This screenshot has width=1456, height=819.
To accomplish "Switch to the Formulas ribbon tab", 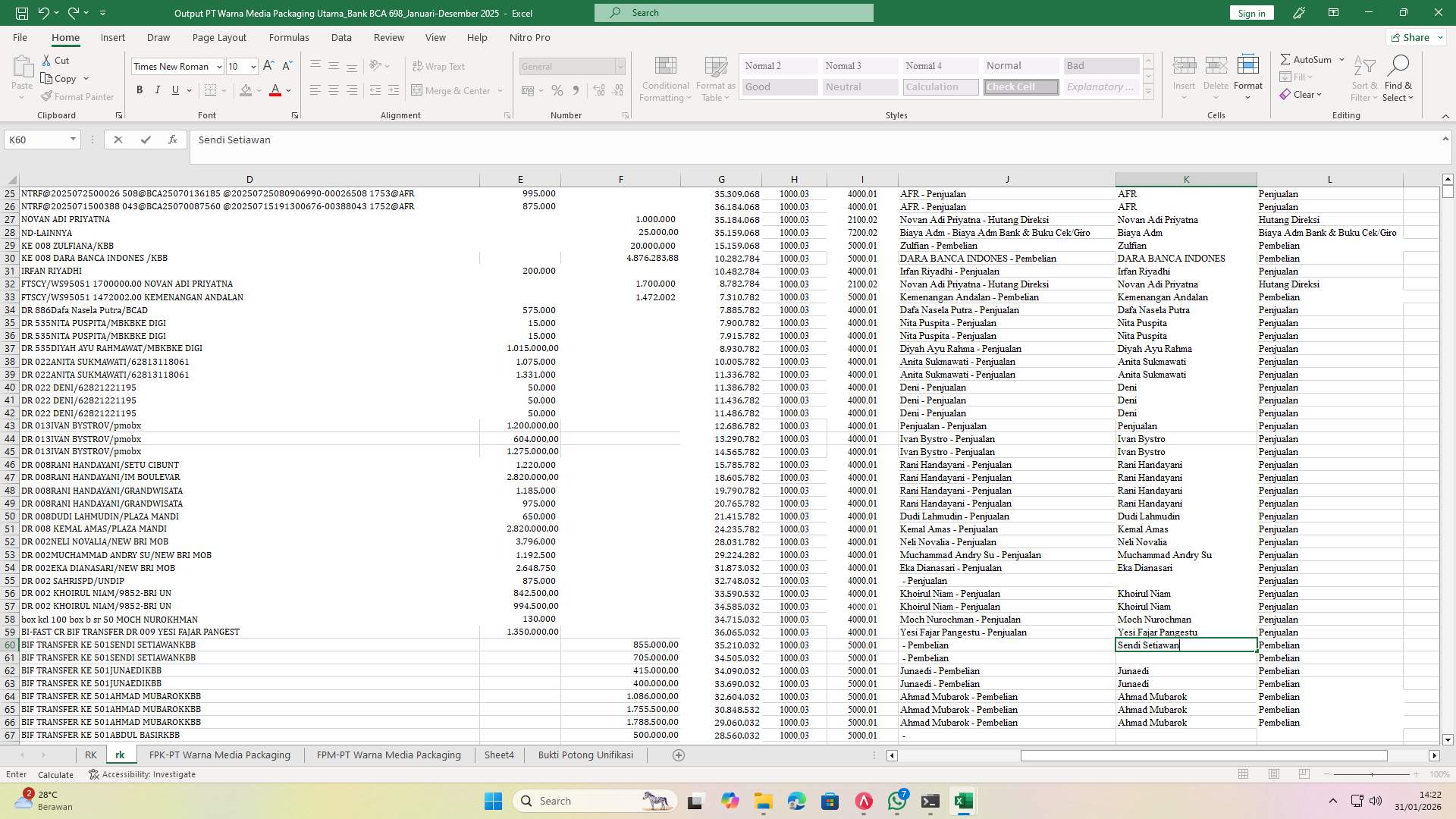I will click(289, 37).
